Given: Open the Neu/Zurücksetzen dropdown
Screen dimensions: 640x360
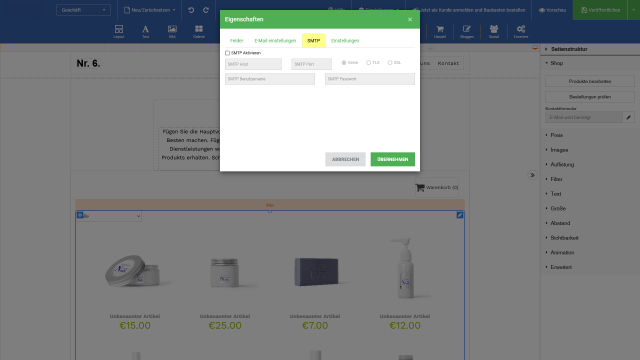Looking at the screenshot, I should [150, 10].
